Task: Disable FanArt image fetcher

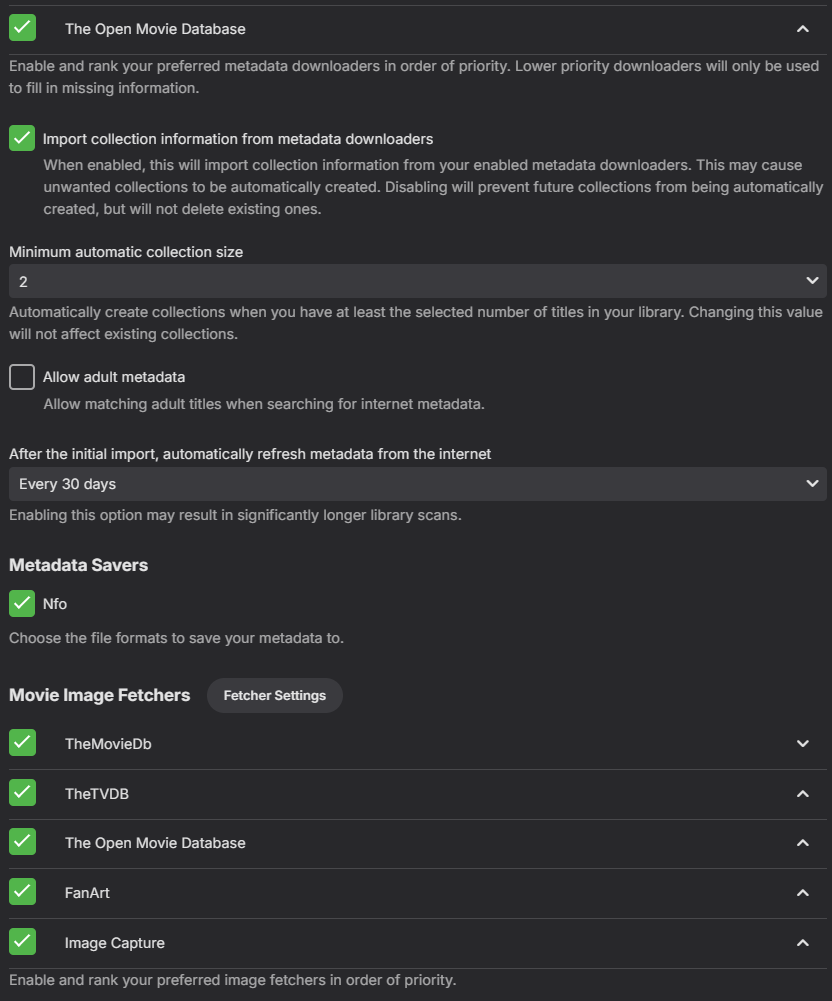Action: coord(22,892)
